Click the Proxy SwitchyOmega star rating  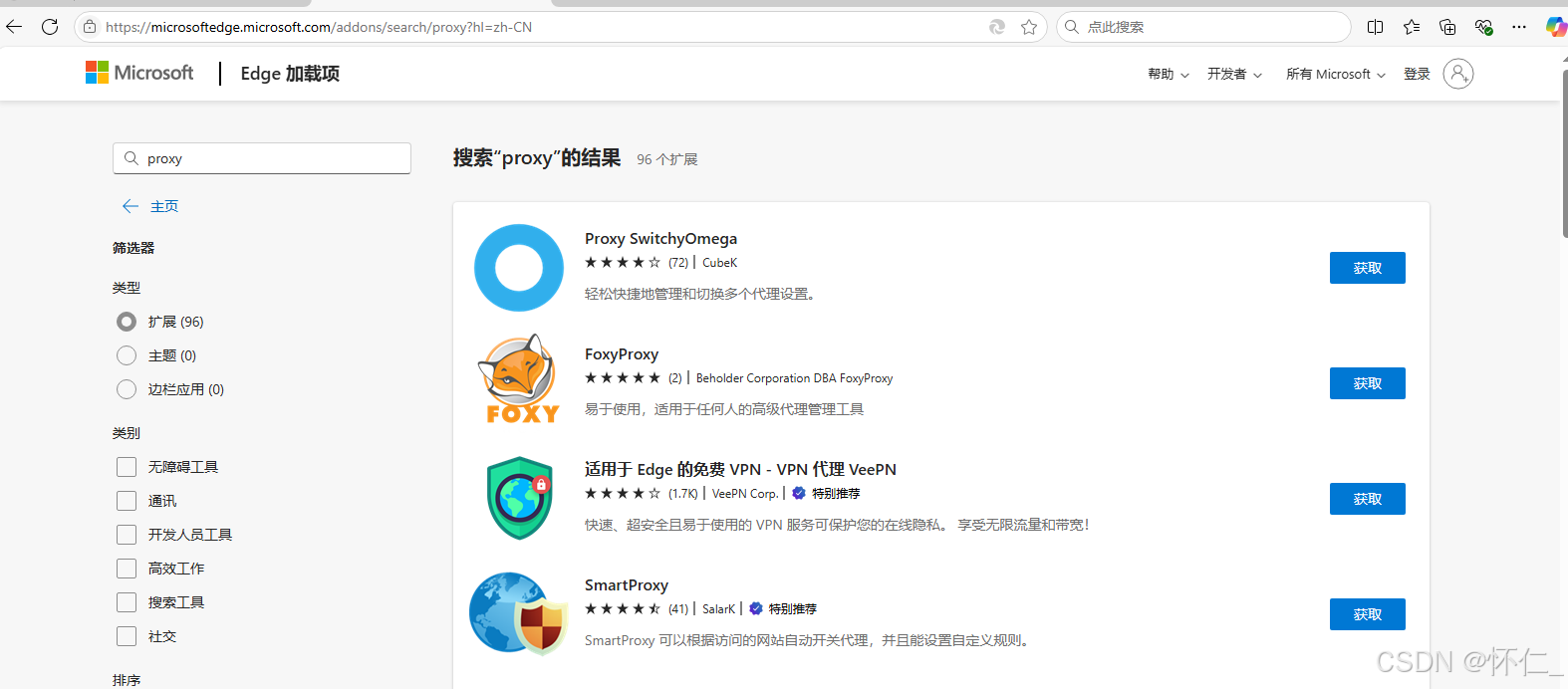pos(623,263)
